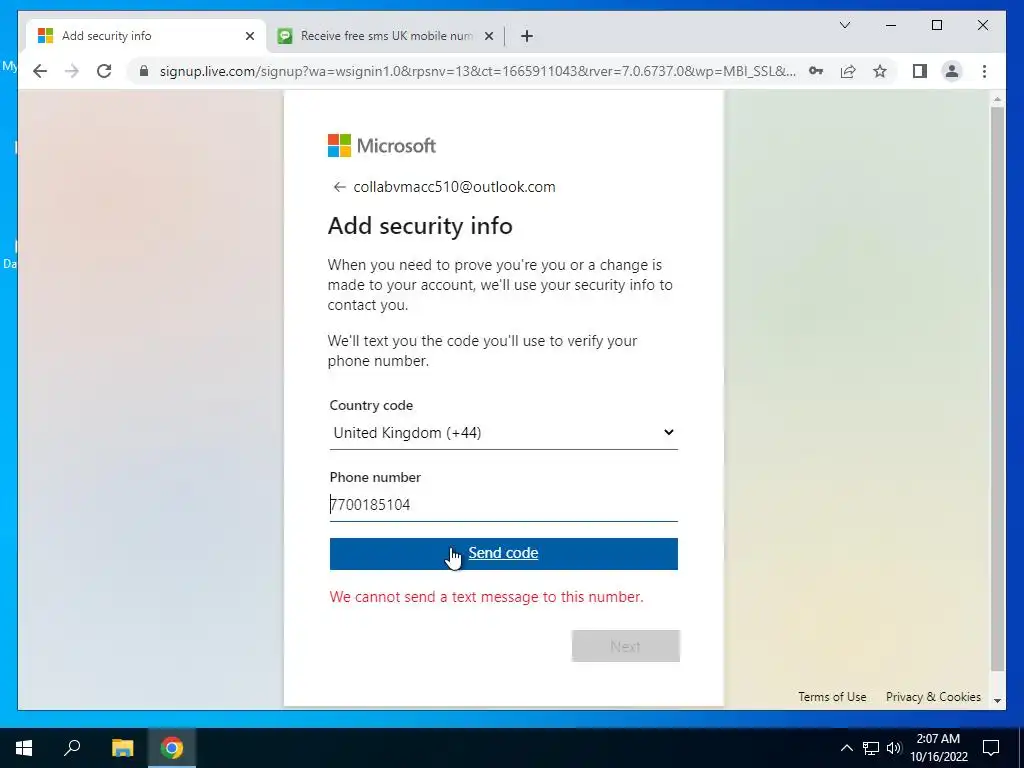Click the Chrome taskbar icon
This screenshot has width=1024, height=768.
[172, 748]
